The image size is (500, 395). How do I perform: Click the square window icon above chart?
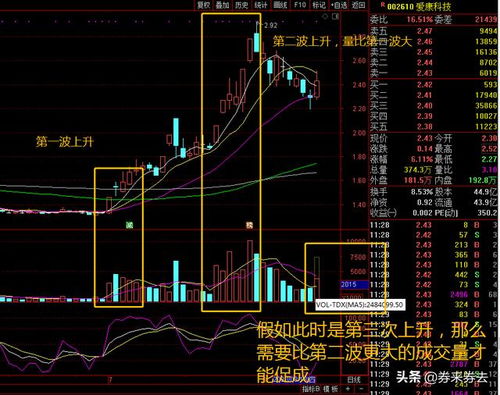[336, 16]
